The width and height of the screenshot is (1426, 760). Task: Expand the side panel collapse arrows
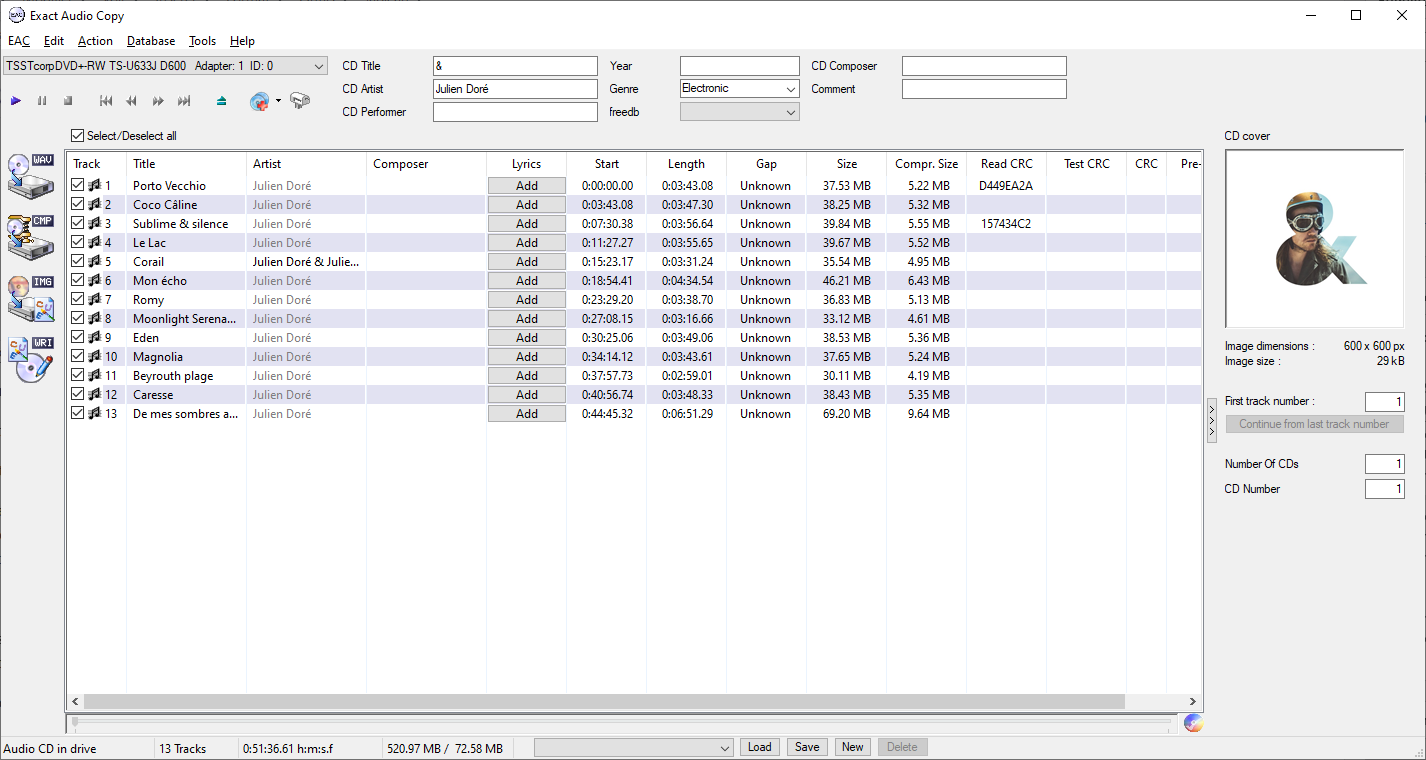tap(1212, 419)
